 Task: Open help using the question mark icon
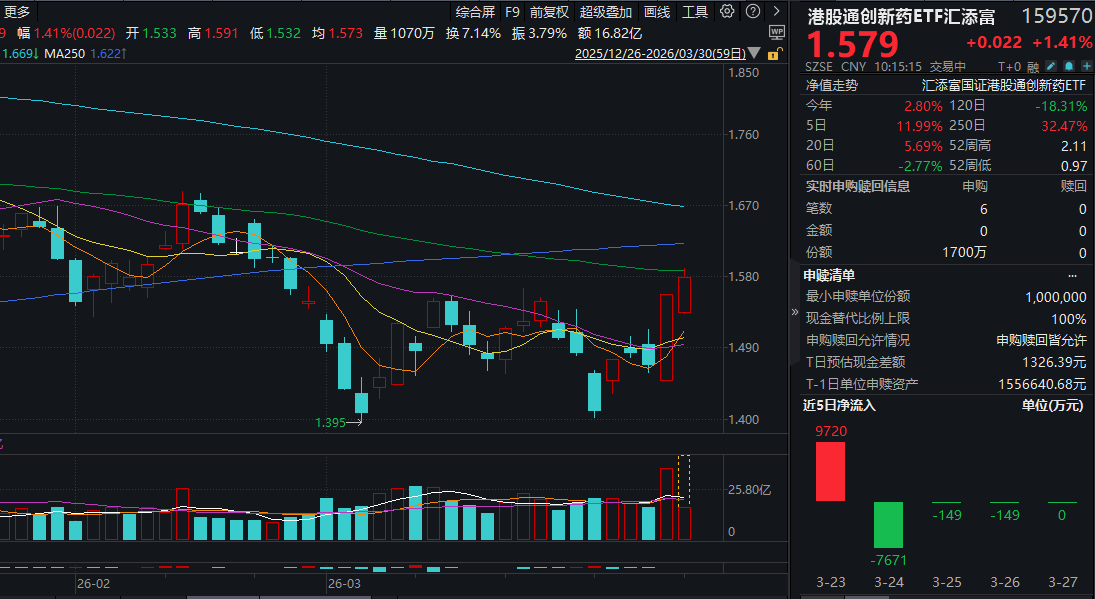point(752,11)
